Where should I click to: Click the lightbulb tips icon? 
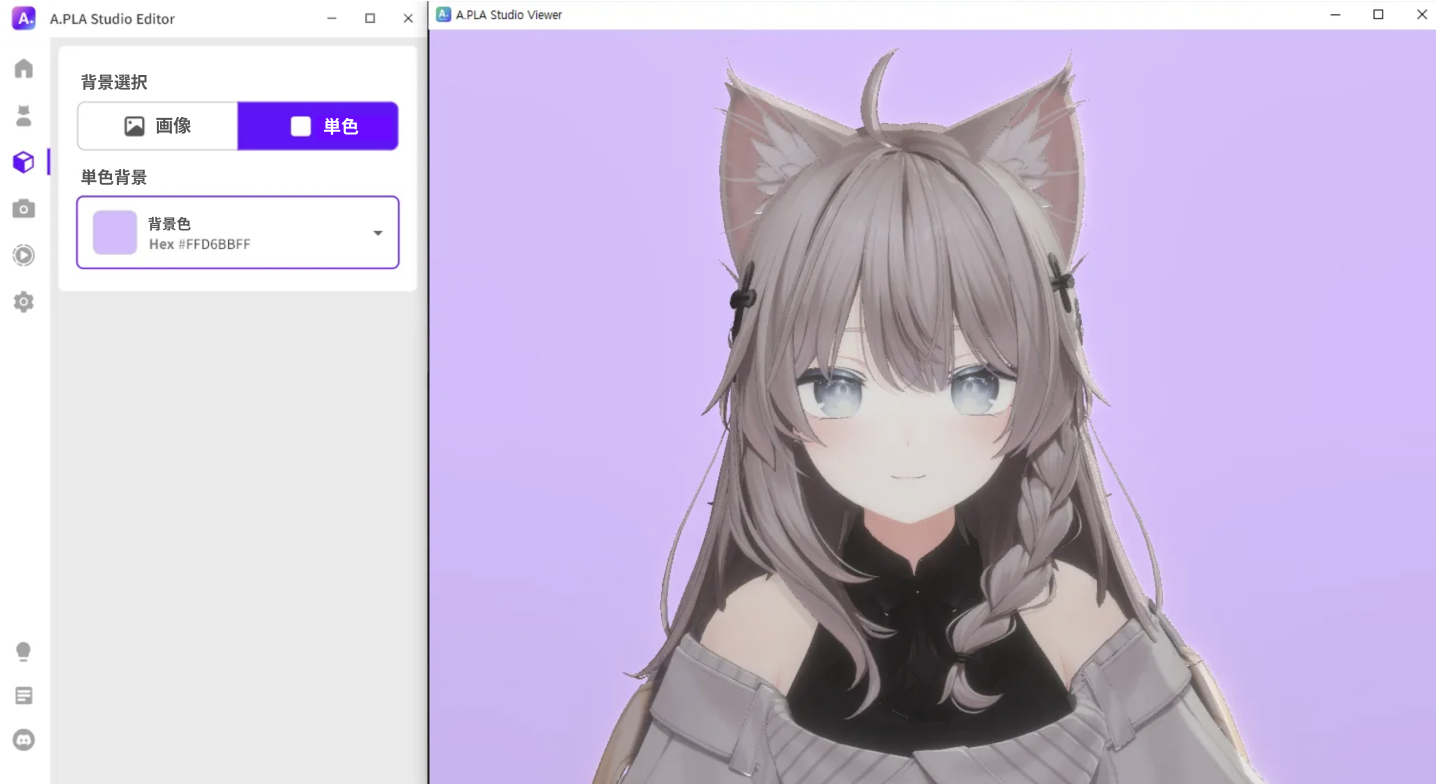tap(24, 652)
